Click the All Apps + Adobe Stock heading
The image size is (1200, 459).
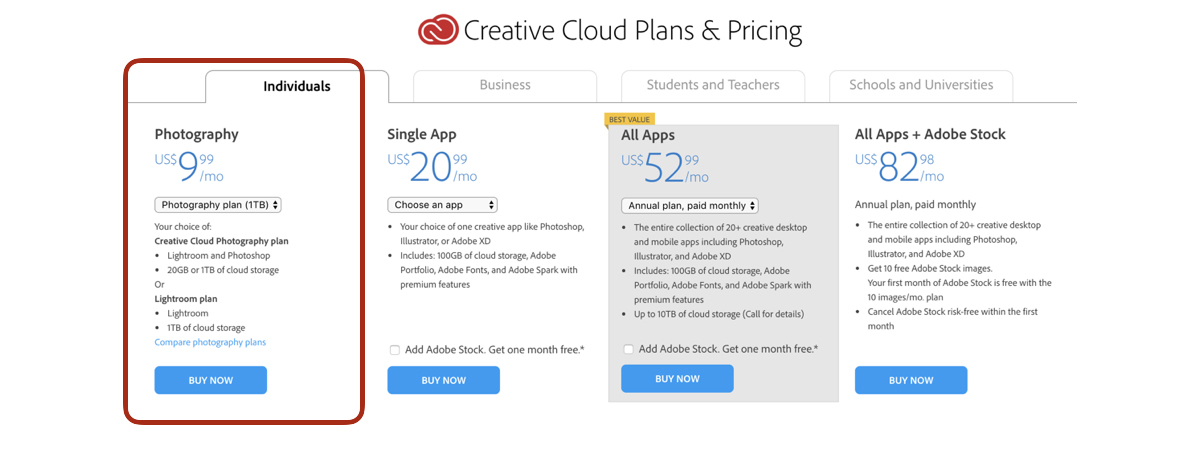coord(930,134)
